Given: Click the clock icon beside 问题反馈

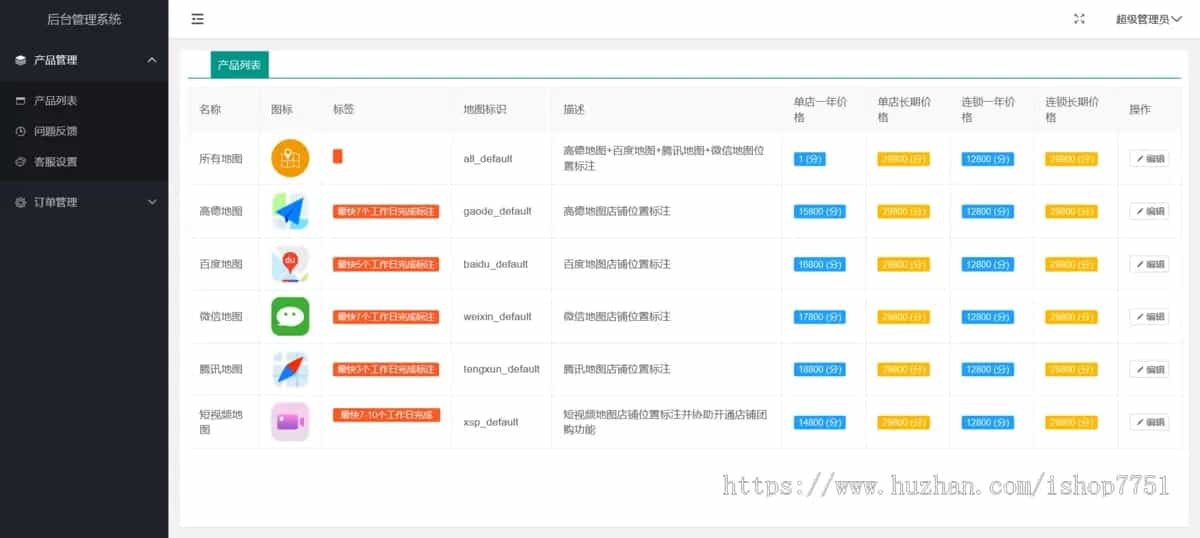Looking at the screenshot, I should 21,131.
